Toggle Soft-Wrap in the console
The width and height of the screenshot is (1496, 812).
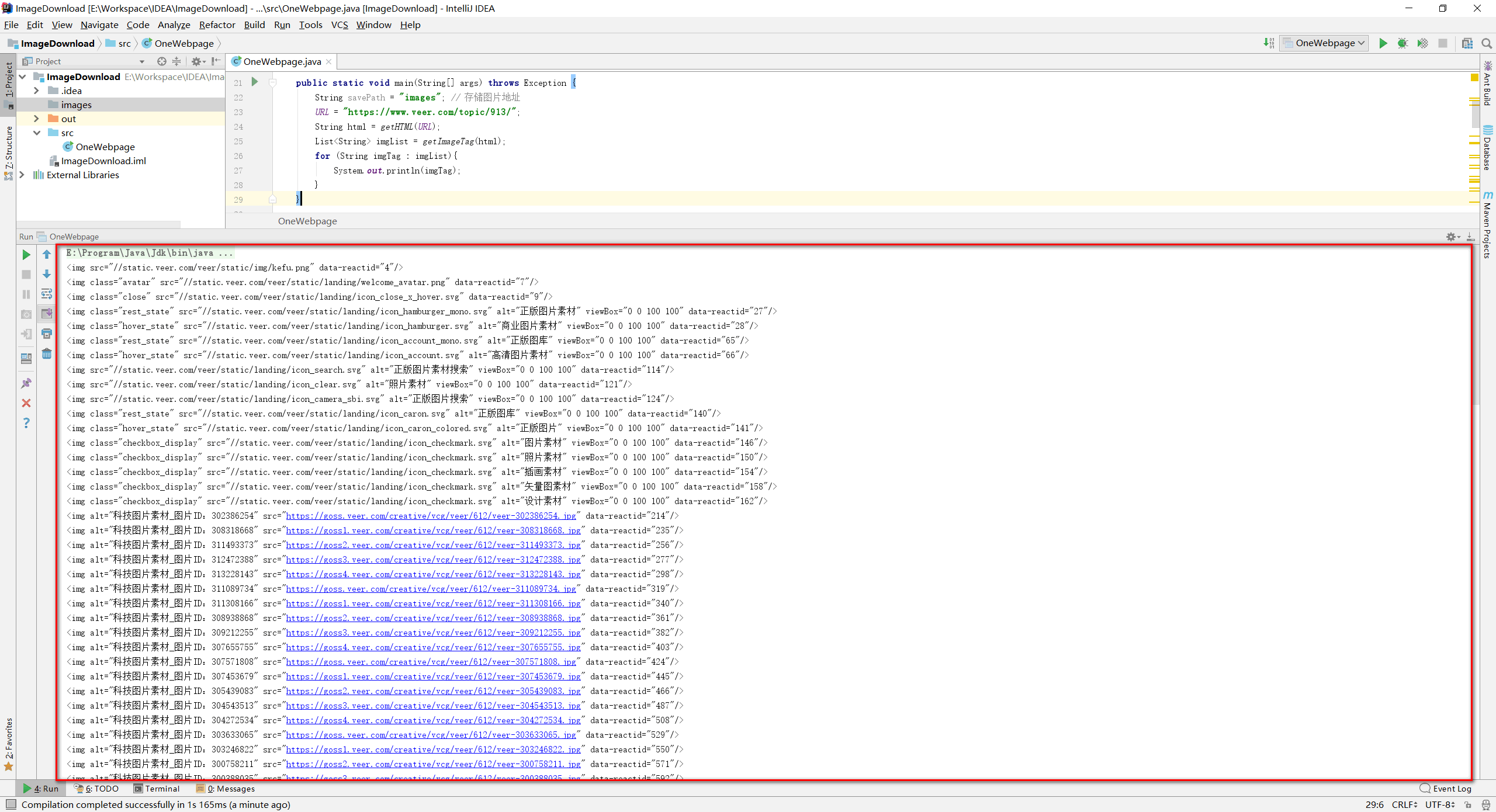point(47,294)
